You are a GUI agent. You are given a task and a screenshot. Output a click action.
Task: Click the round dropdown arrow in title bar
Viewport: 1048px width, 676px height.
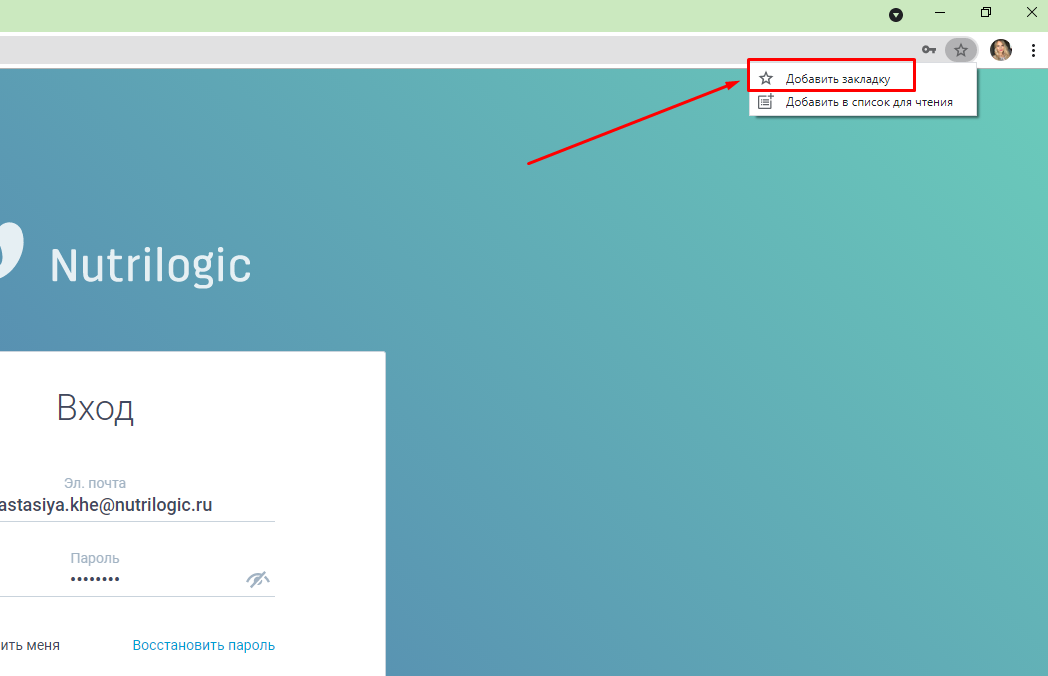pyautogui.click(x=896, y=15)
